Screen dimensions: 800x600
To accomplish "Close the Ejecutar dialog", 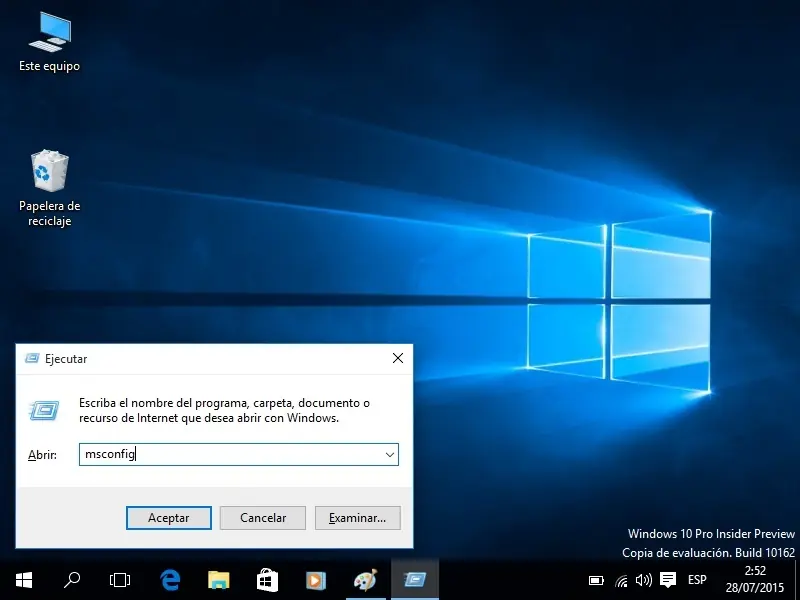I will click(x=398, y=358).
